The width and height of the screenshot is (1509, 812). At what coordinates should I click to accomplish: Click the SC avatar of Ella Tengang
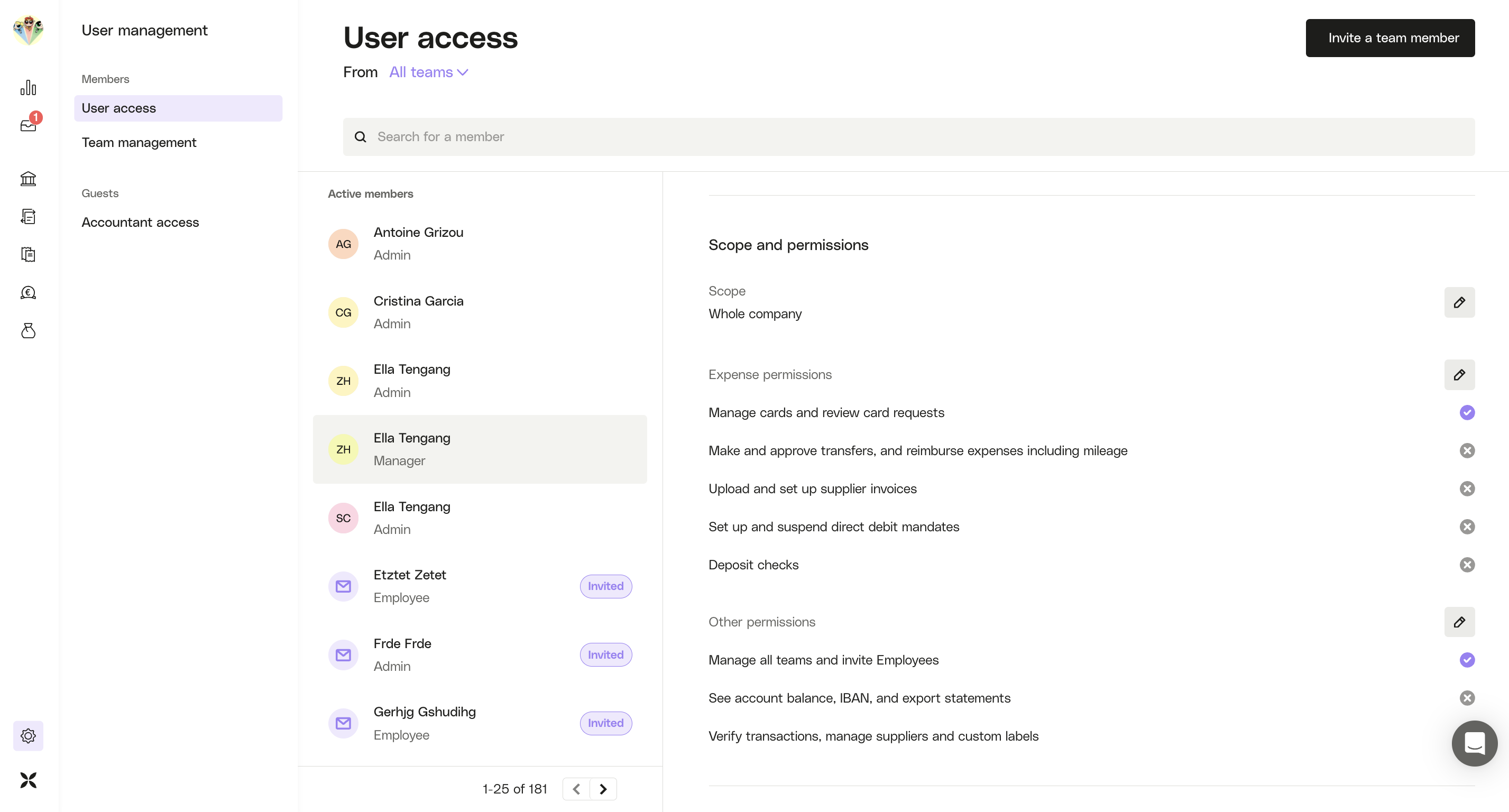point(343,518)
